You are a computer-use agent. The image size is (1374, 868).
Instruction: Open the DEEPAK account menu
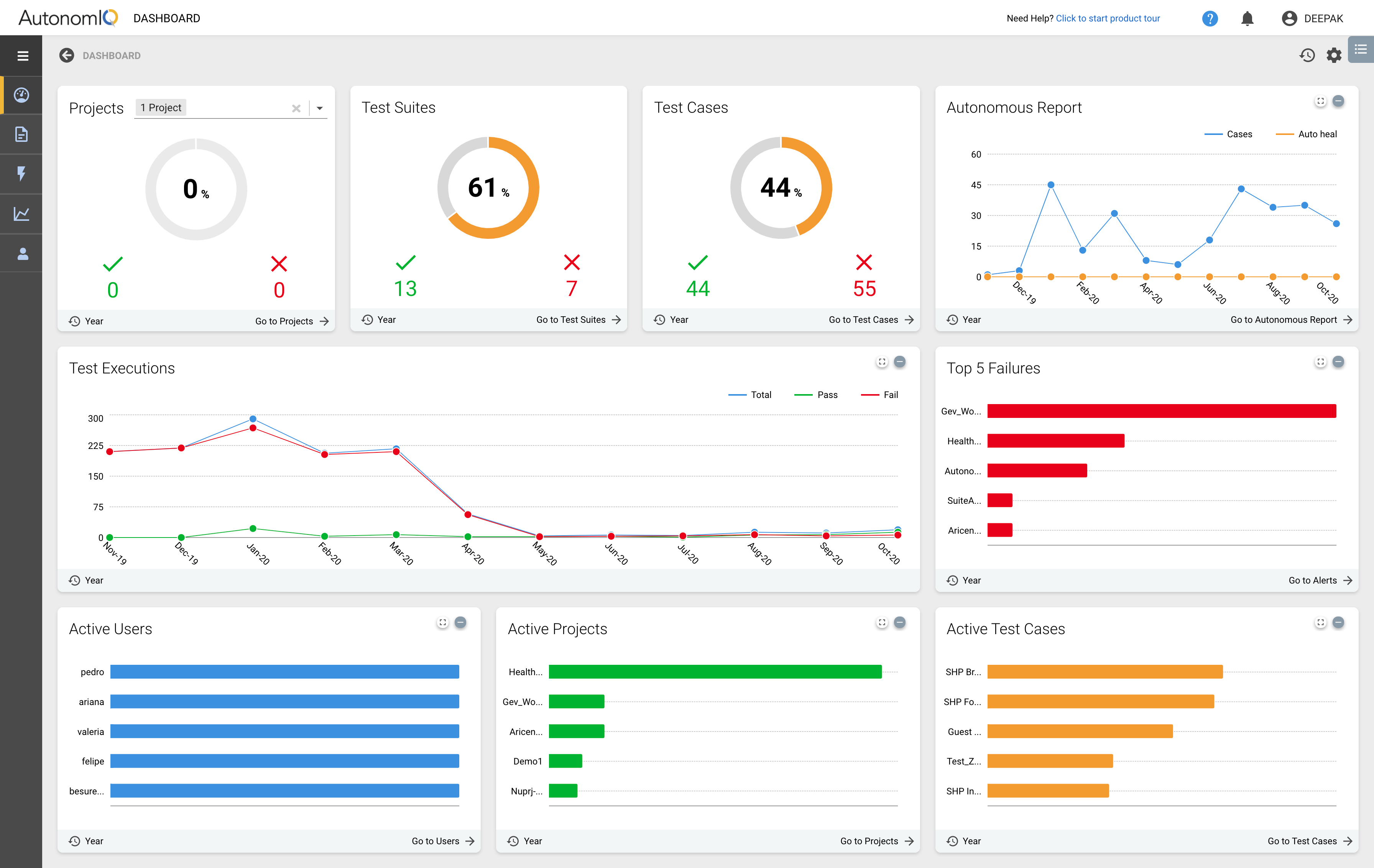(1312, 18)
